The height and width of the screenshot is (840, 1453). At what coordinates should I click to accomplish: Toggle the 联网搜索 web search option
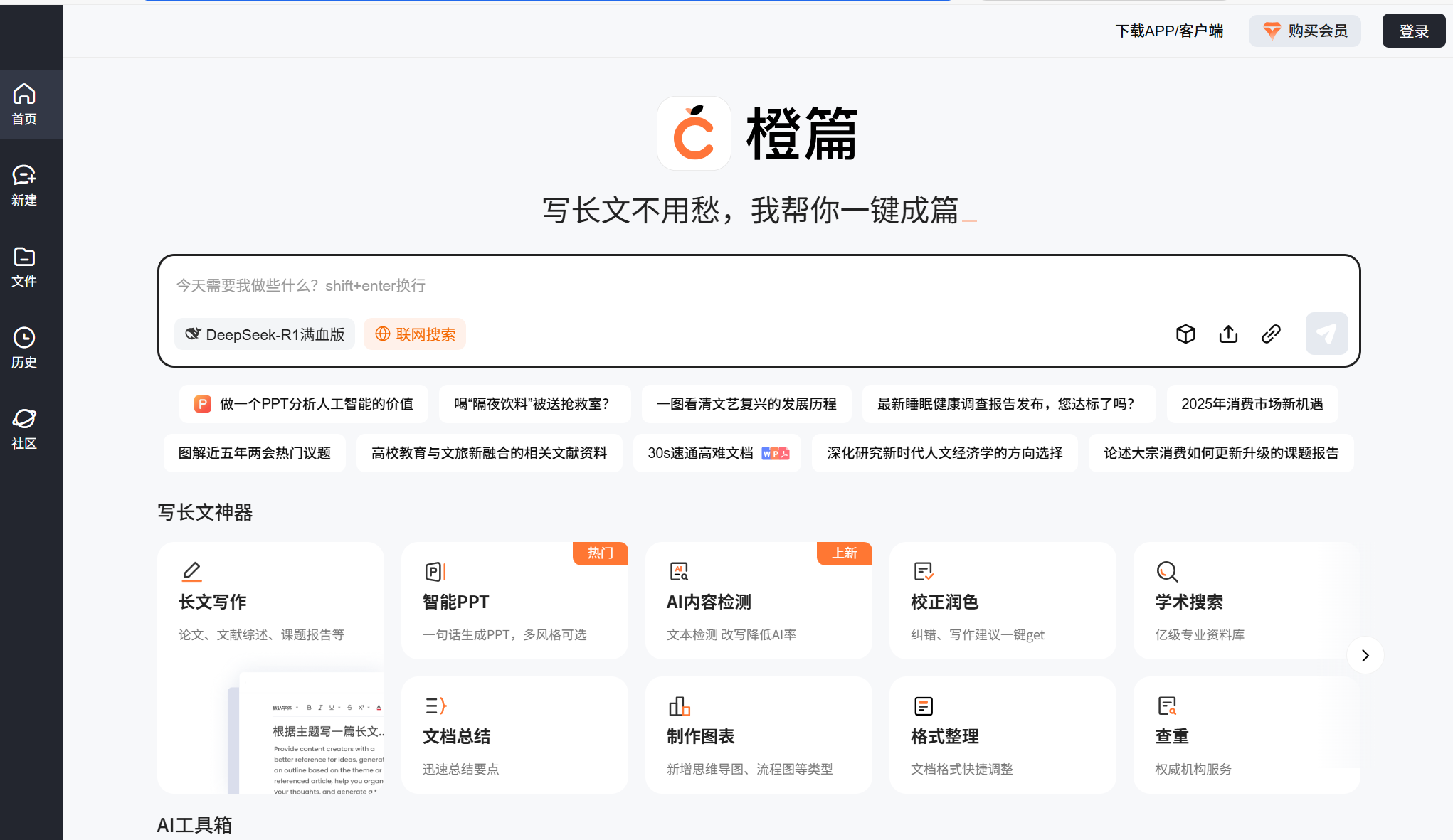point(415,334)
